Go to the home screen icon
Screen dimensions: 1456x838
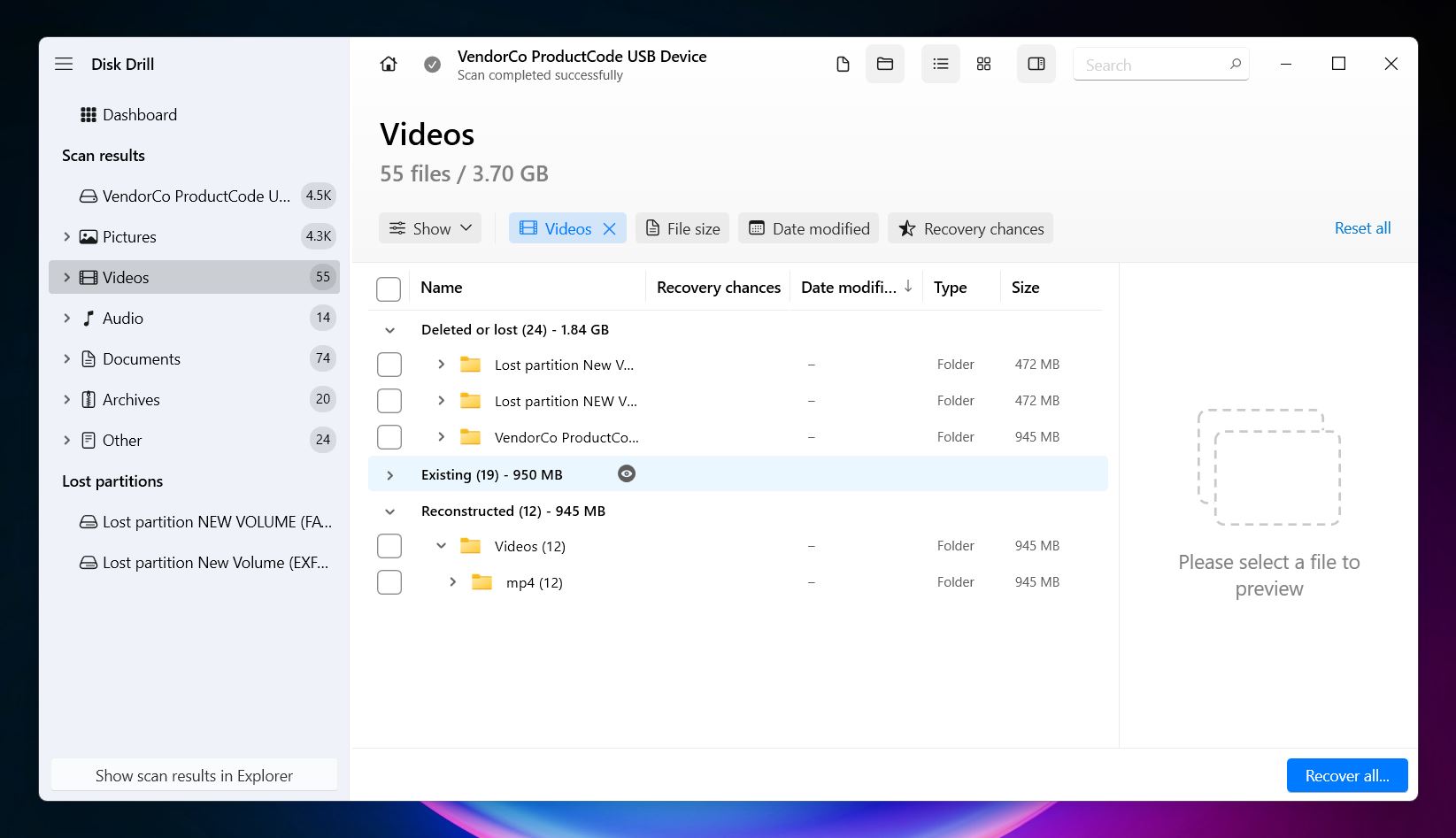[x=389, y=64]
